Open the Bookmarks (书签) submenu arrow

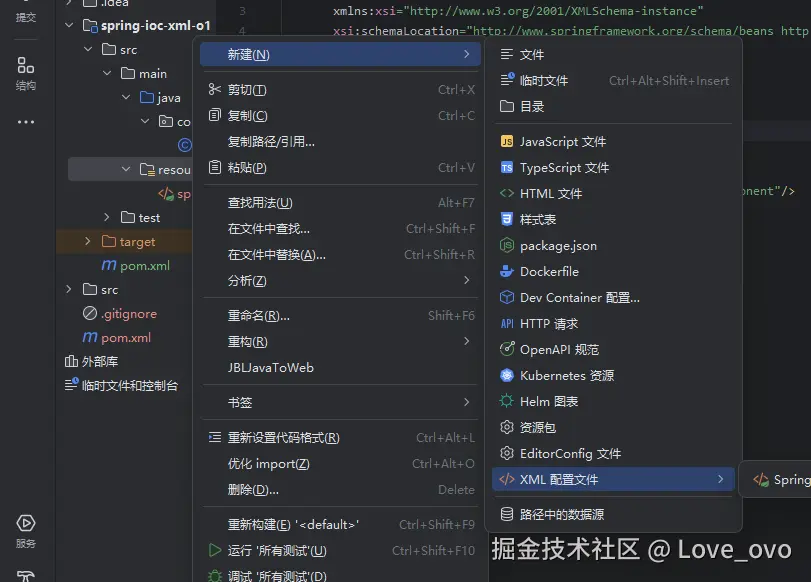[467, 402]
